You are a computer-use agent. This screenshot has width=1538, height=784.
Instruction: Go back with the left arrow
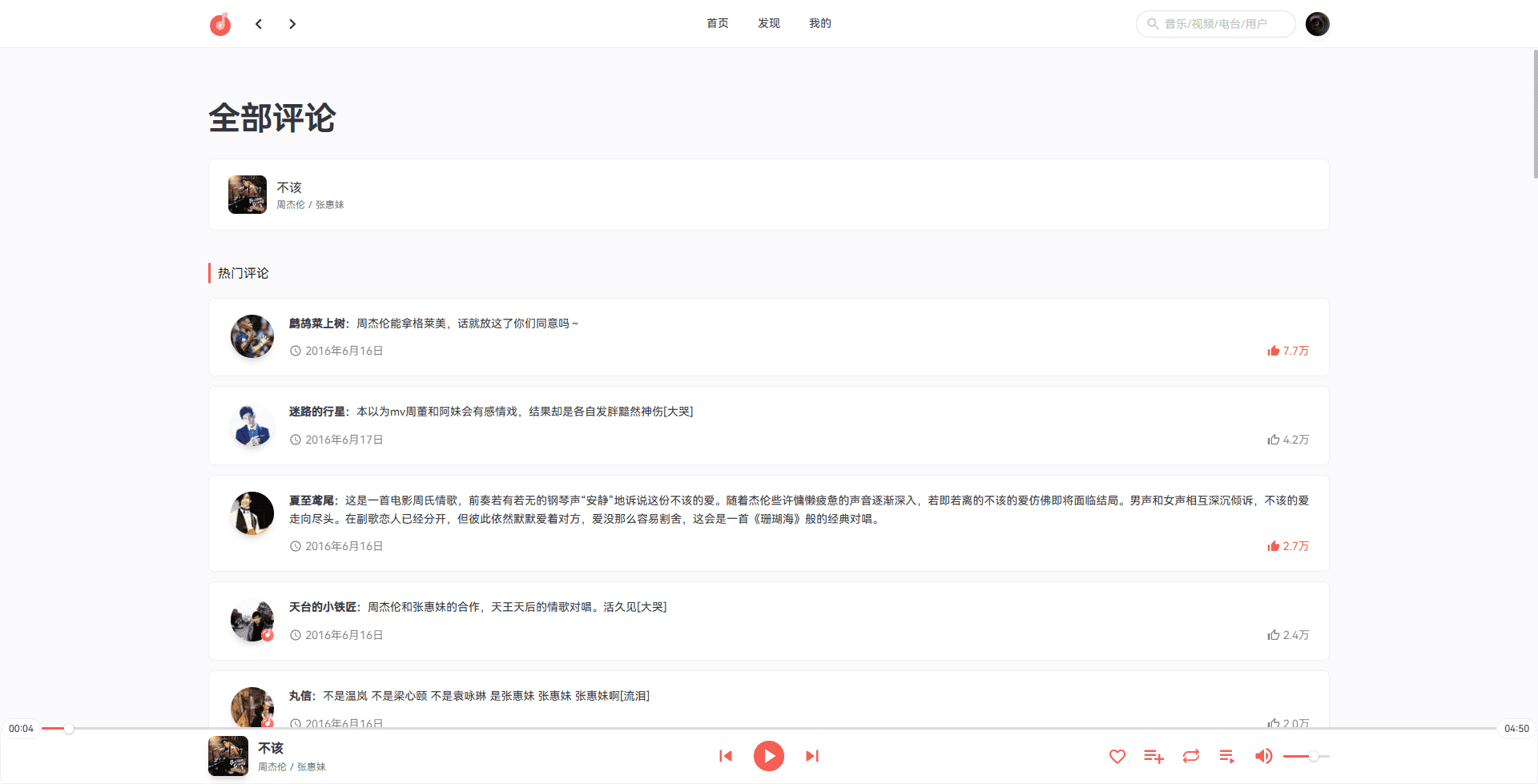click(x=259, y=24)
